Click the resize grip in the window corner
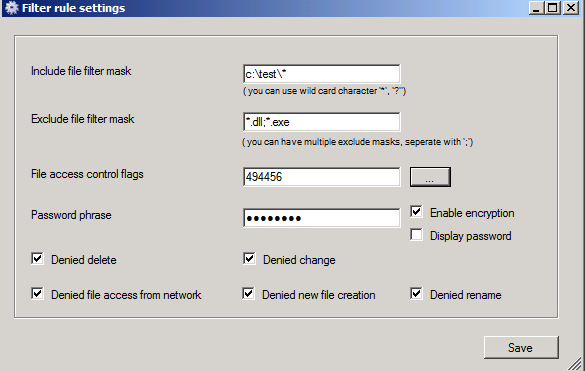This screenshot has height=371, width=586. coord(575,363)
